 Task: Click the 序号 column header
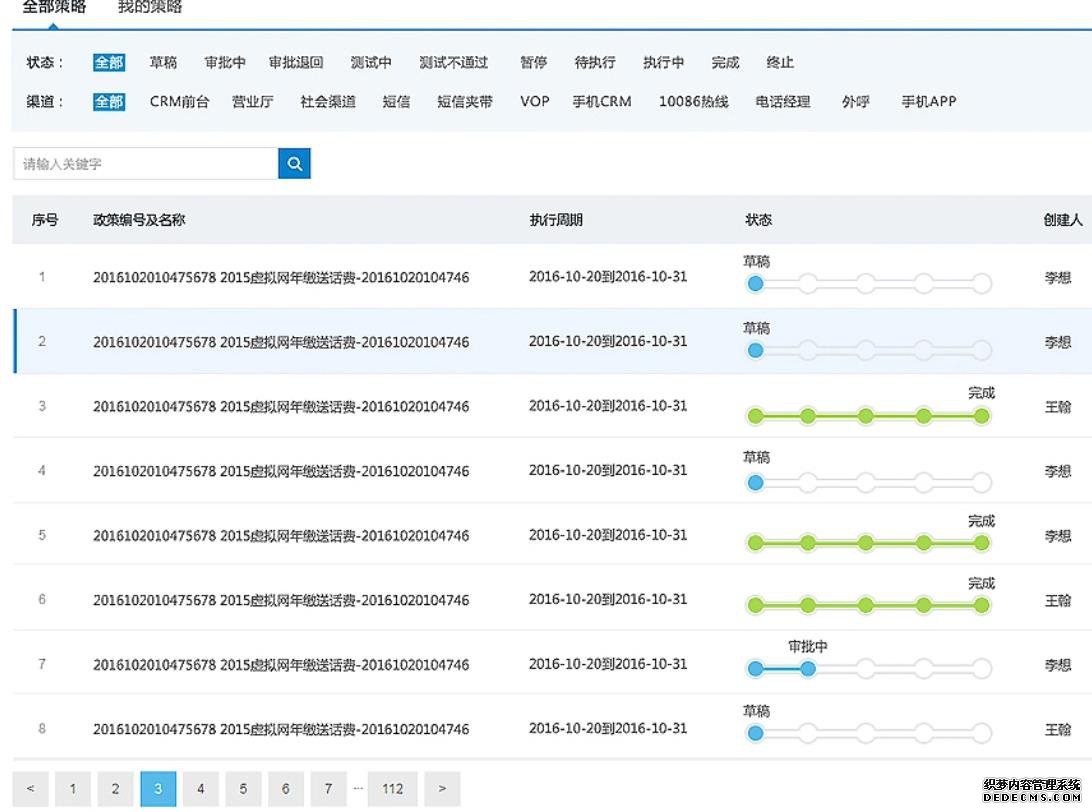(x=45, y=220)
